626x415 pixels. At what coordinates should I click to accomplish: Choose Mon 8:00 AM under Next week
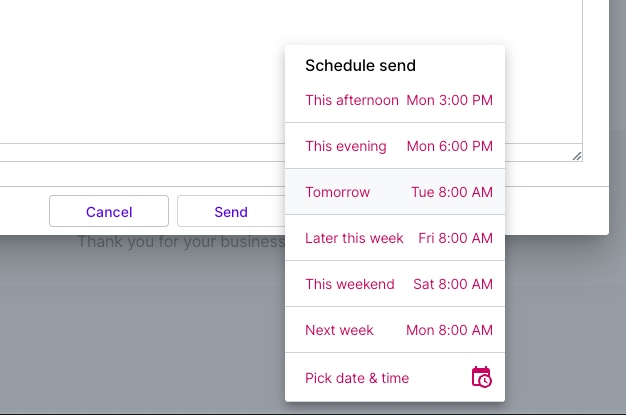(x=450, y=330)
